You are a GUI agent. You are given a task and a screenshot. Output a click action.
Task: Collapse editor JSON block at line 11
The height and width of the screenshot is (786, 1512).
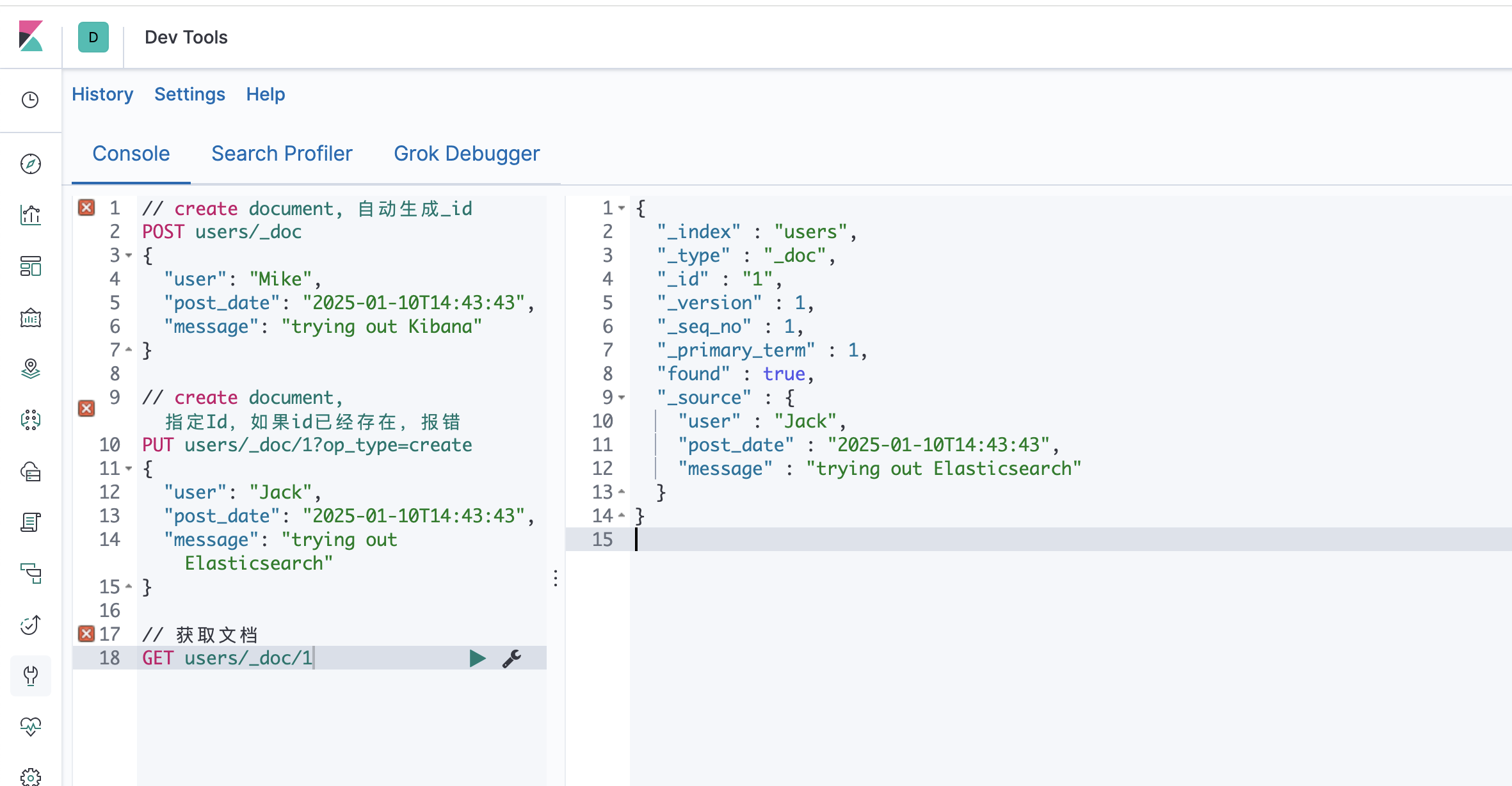(x=129, y=469)
